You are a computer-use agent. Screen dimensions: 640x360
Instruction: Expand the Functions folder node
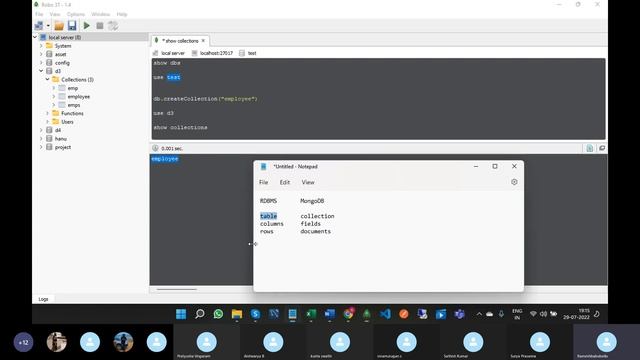click(x=47, y=113)
